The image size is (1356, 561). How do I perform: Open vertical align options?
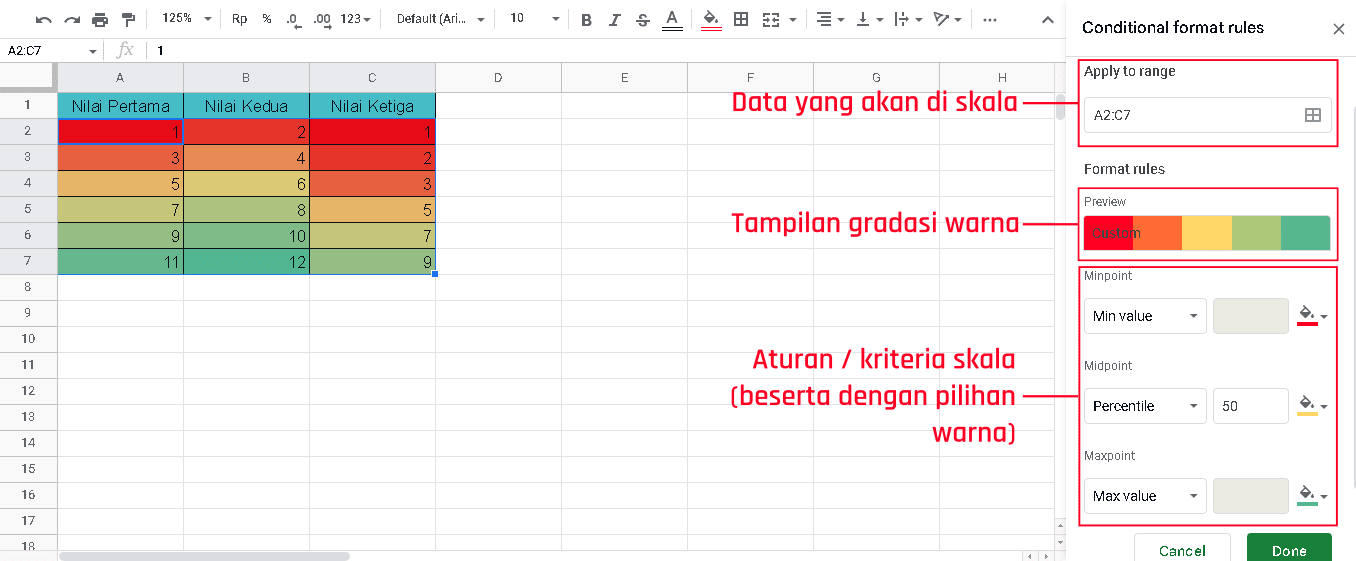point(869,19)
